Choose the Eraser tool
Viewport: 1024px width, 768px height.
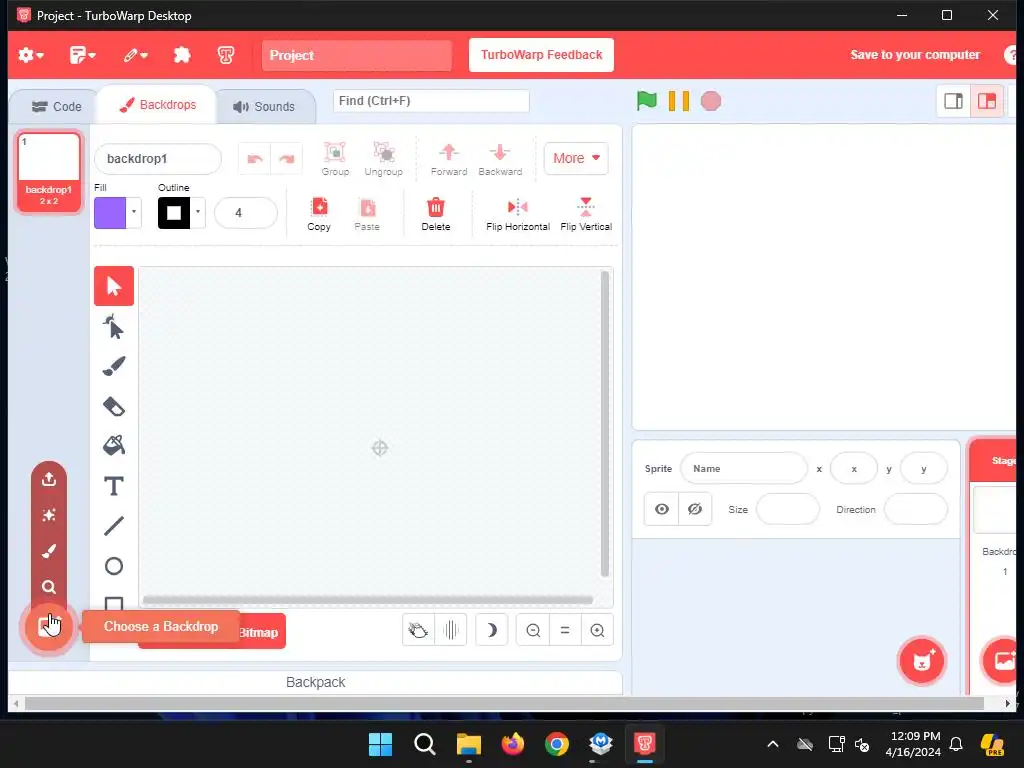(114, 406)
